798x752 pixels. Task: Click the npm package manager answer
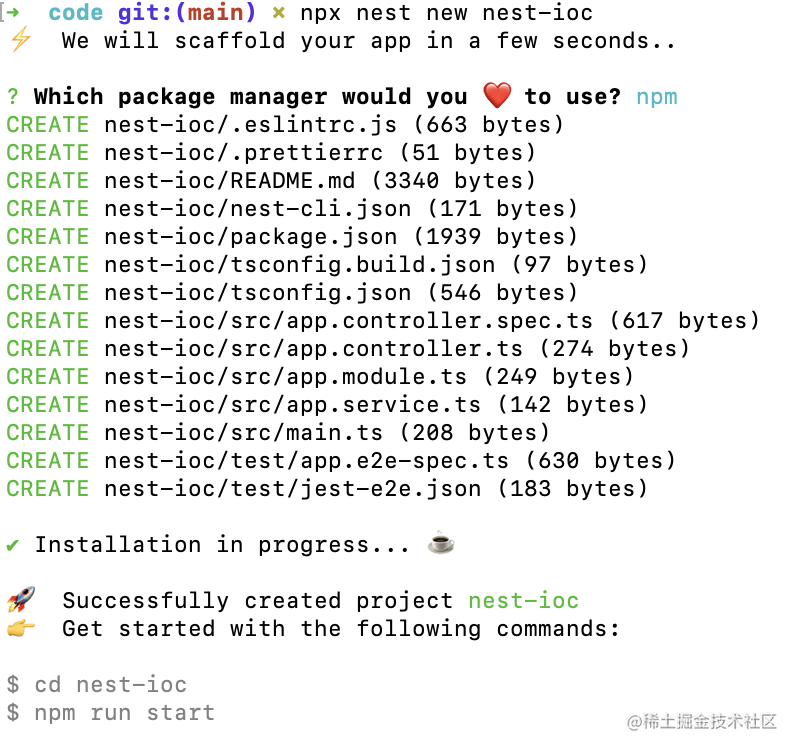[x=657, y=97]
